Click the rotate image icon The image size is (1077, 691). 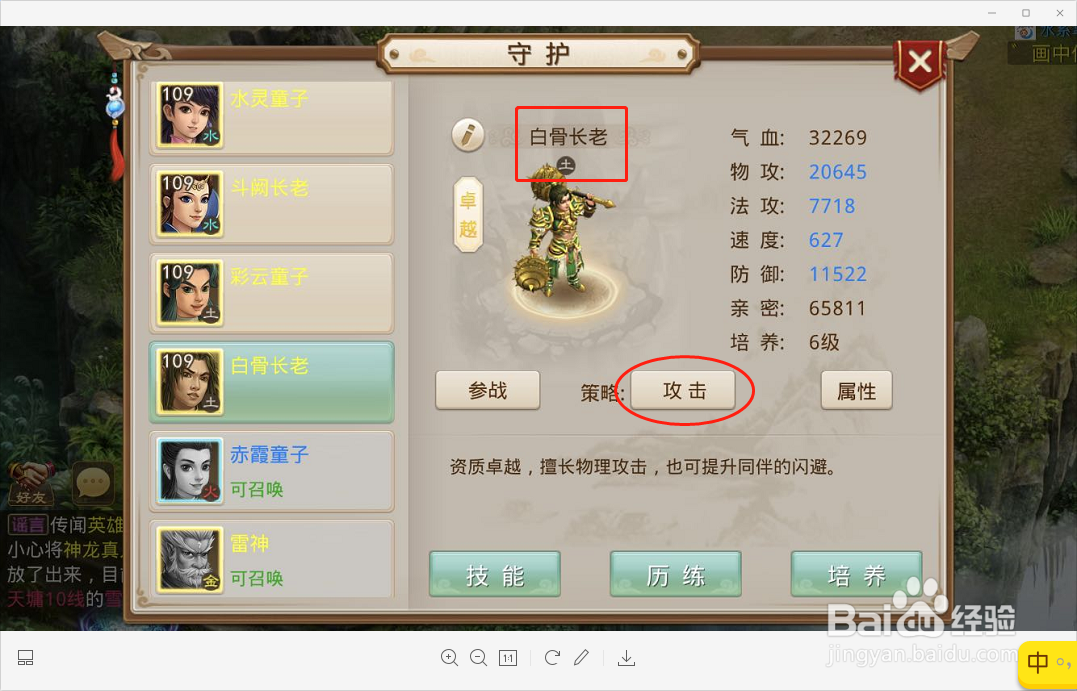(x=552, y=658)
